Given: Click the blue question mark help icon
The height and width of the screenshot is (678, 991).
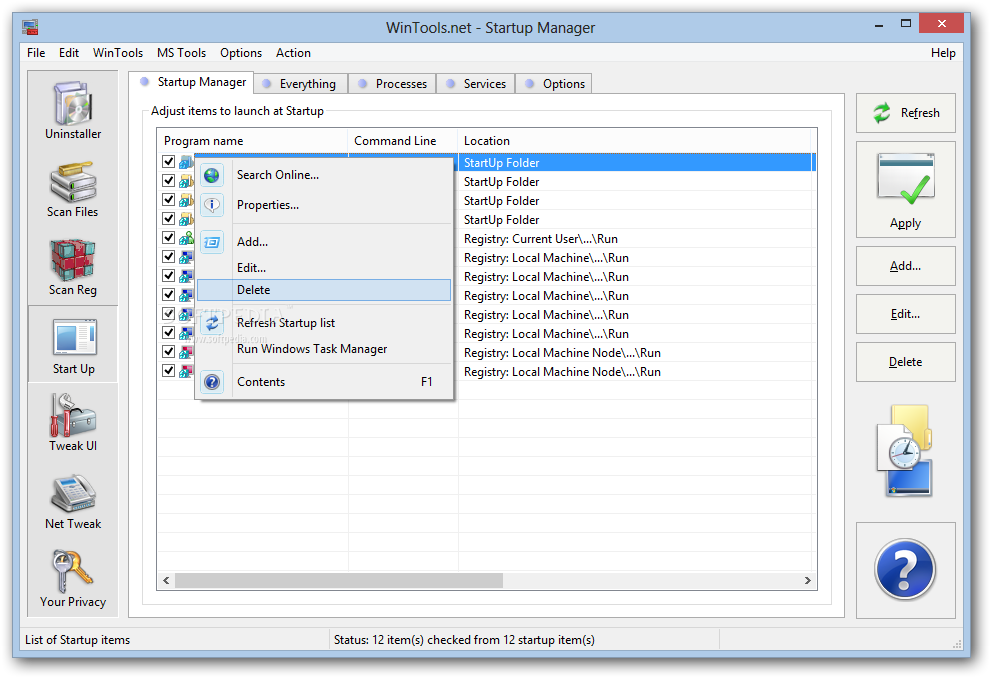Looking at the screenshot, I should click(x=905, y=569).
